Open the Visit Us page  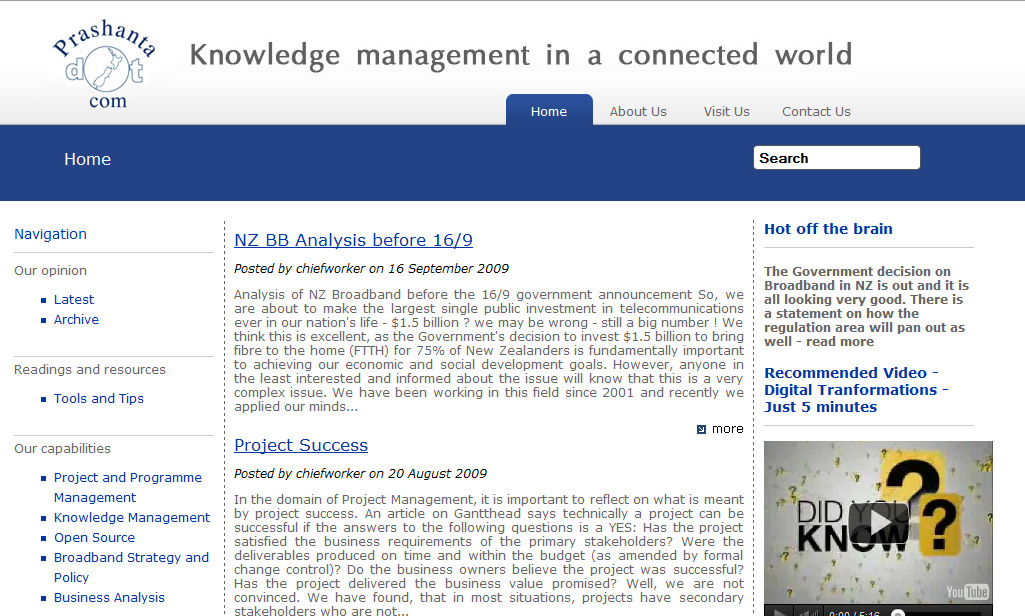[726, 111]
